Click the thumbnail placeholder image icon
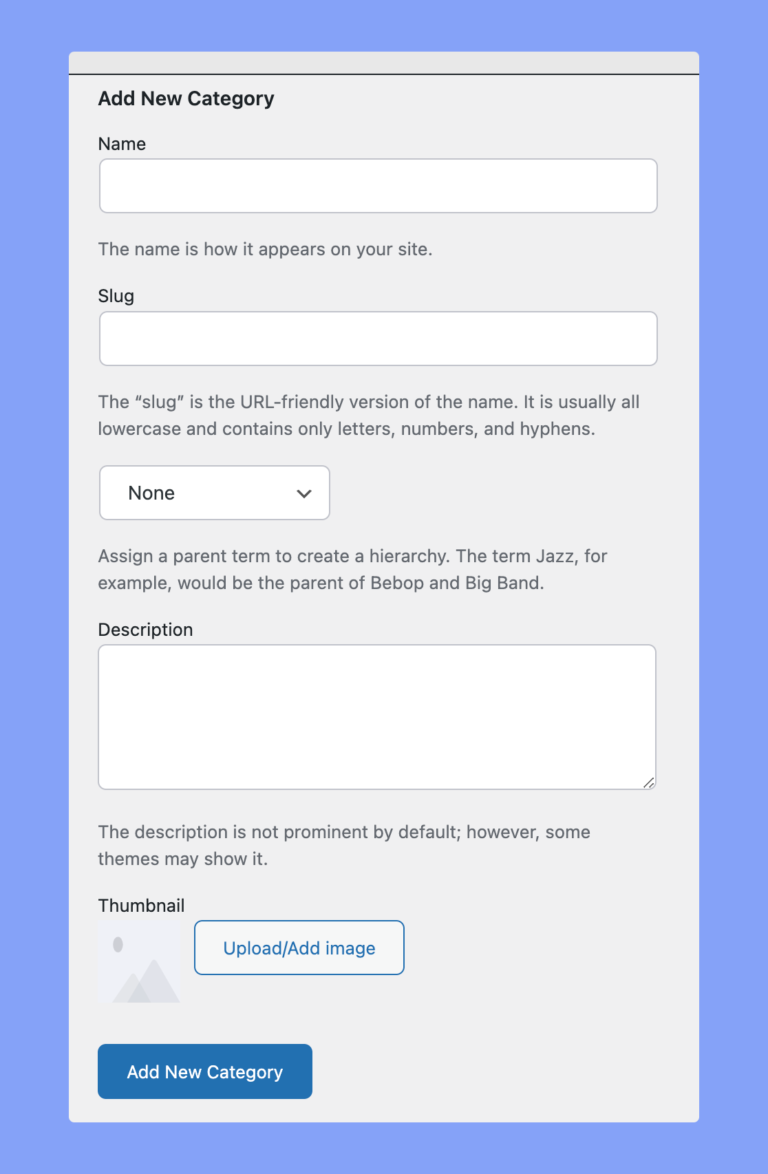The height and width of the screenshot is (1174, 768). [138, 960]
